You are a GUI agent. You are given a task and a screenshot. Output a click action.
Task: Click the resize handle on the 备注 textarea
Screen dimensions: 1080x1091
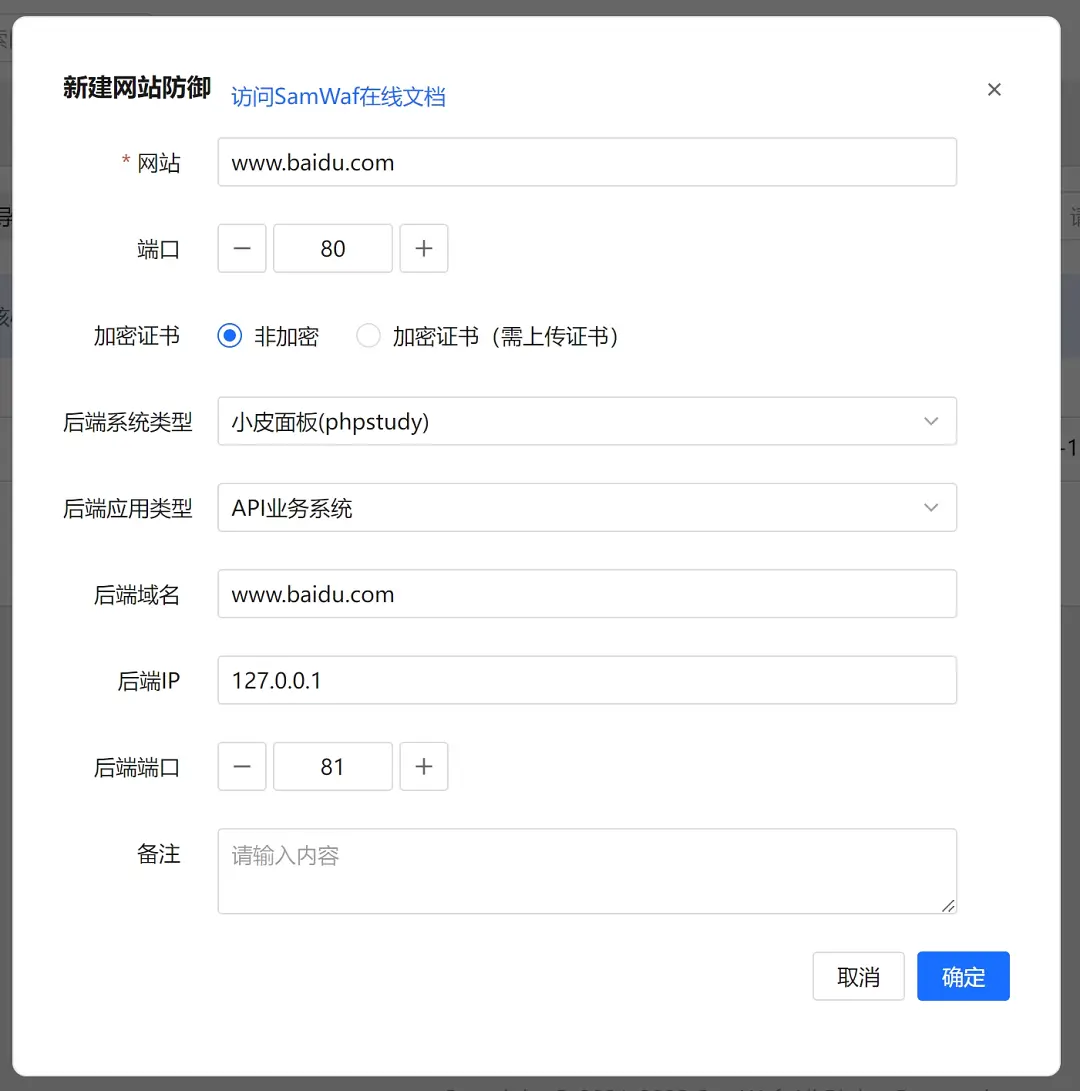[x=948, y=908]
